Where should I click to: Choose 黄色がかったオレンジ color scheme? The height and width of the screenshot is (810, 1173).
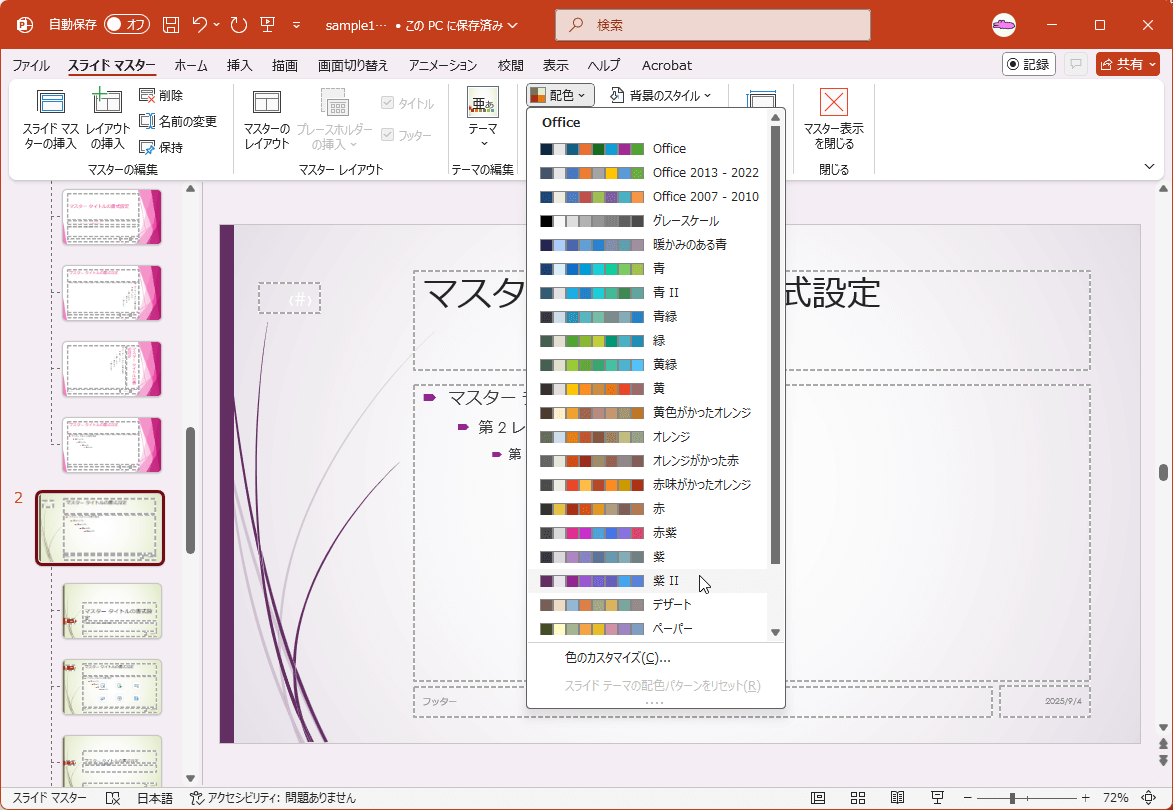[x=647, y=413]
